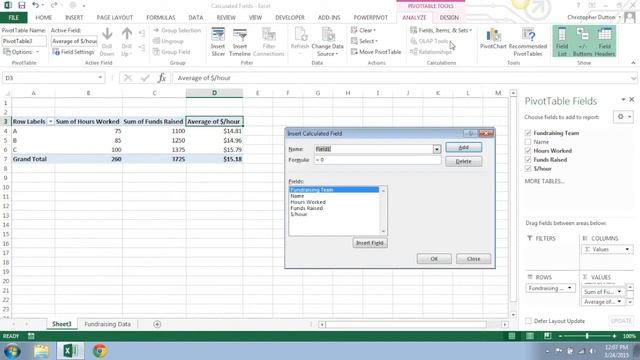Switch to Page Break Preview in status bar
Image resolution: width=640 pixels, height=360 pixels.
click(547, 336)
